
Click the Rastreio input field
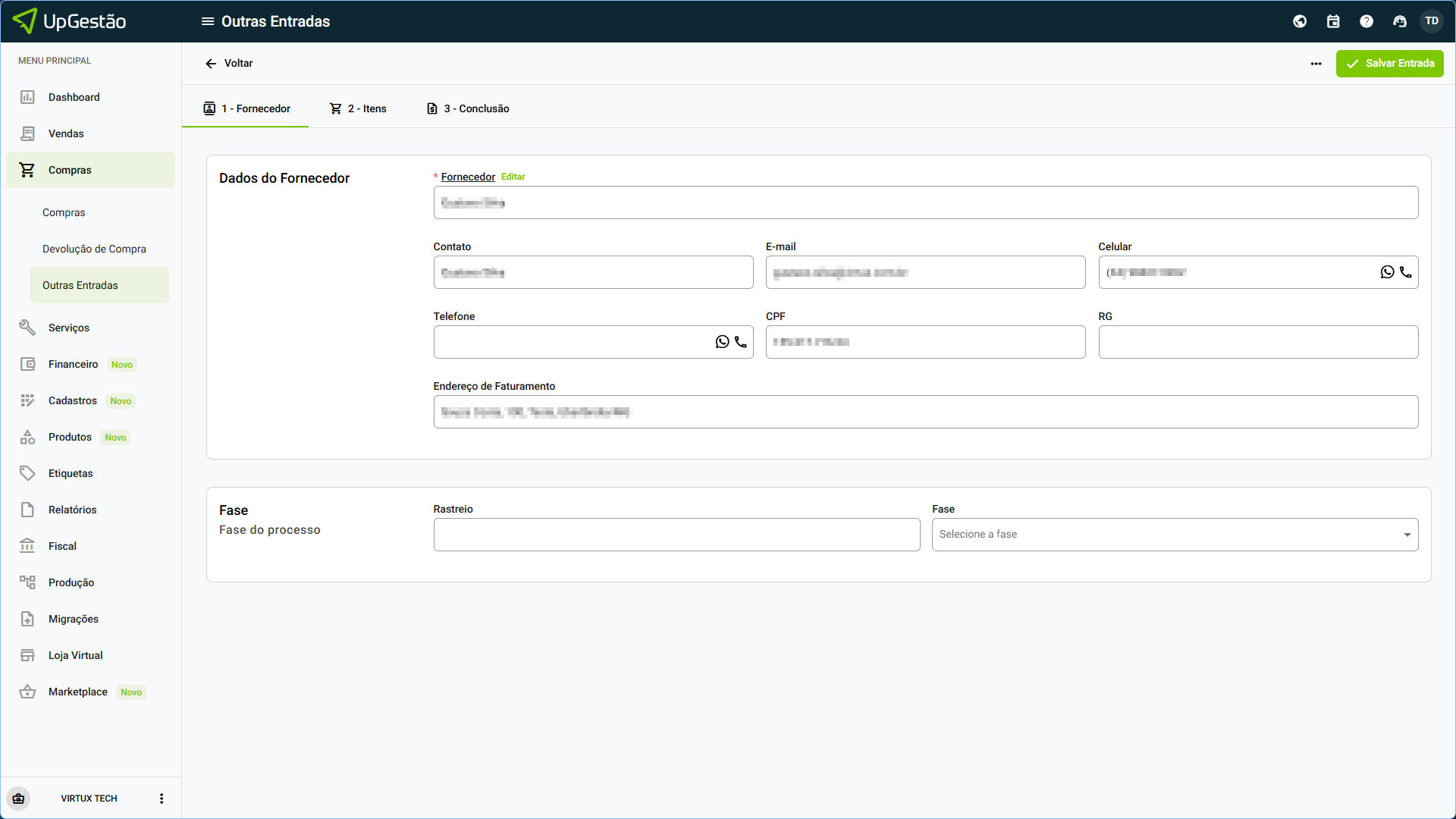pos(676,535)
